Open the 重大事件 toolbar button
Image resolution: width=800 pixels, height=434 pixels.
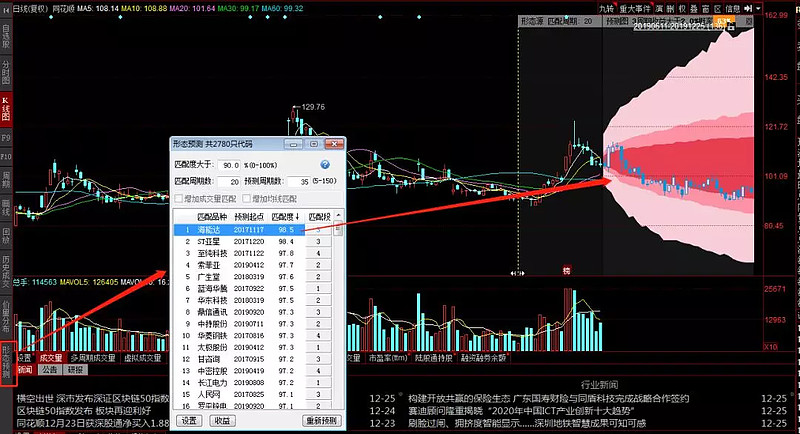635,9
